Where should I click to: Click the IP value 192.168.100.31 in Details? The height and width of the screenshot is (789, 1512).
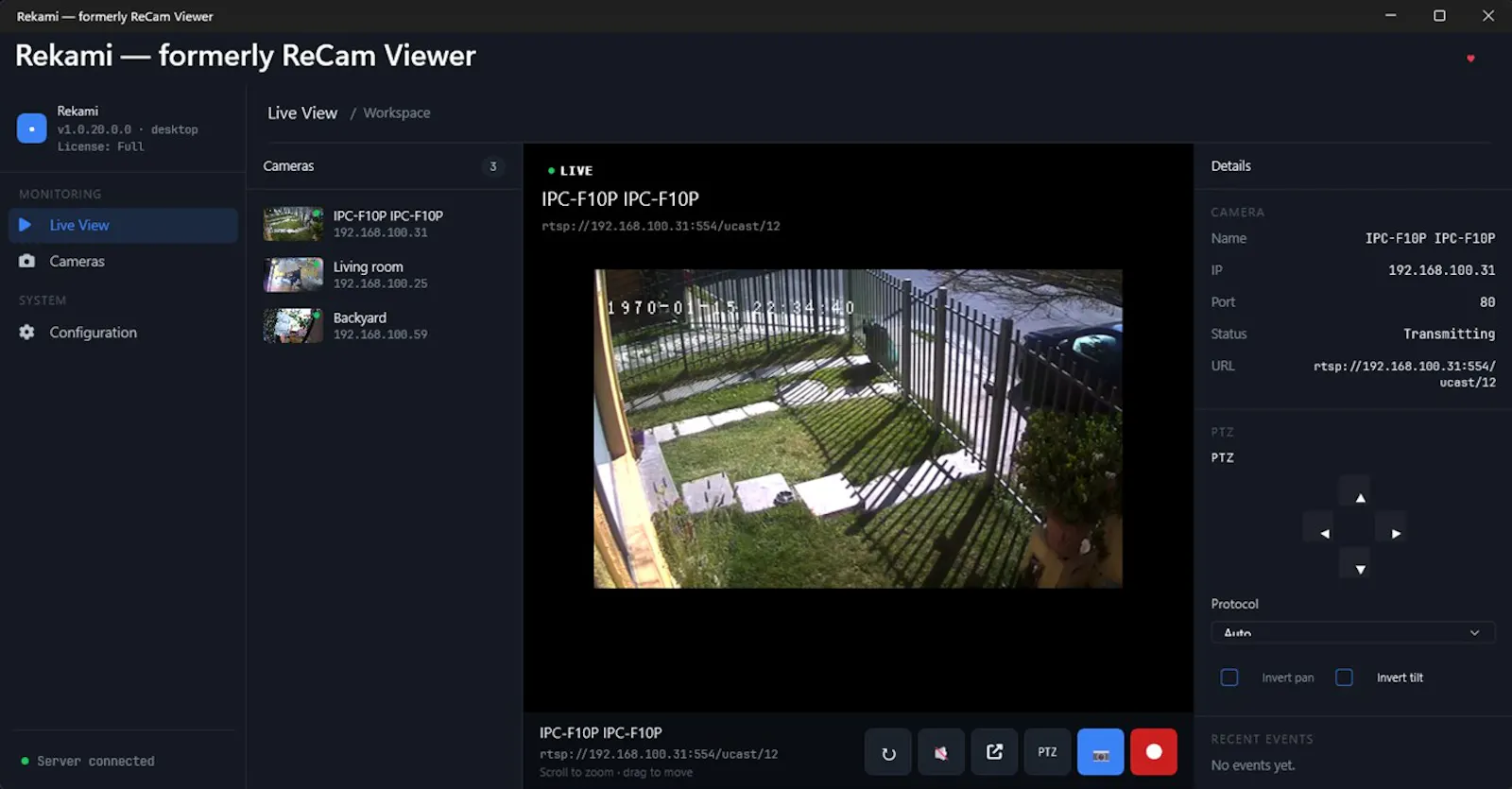1441,270
